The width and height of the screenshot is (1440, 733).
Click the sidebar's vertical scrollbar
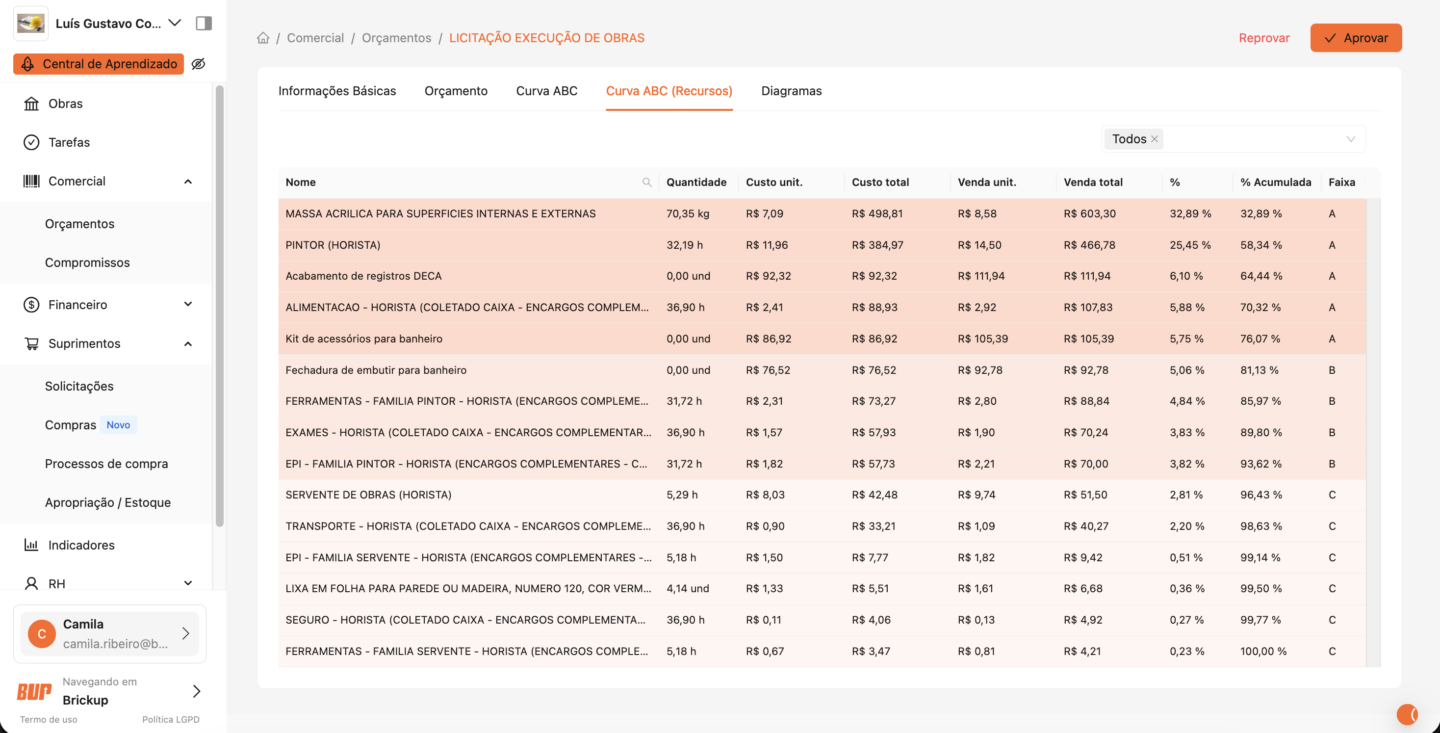[x=220, y=305]
